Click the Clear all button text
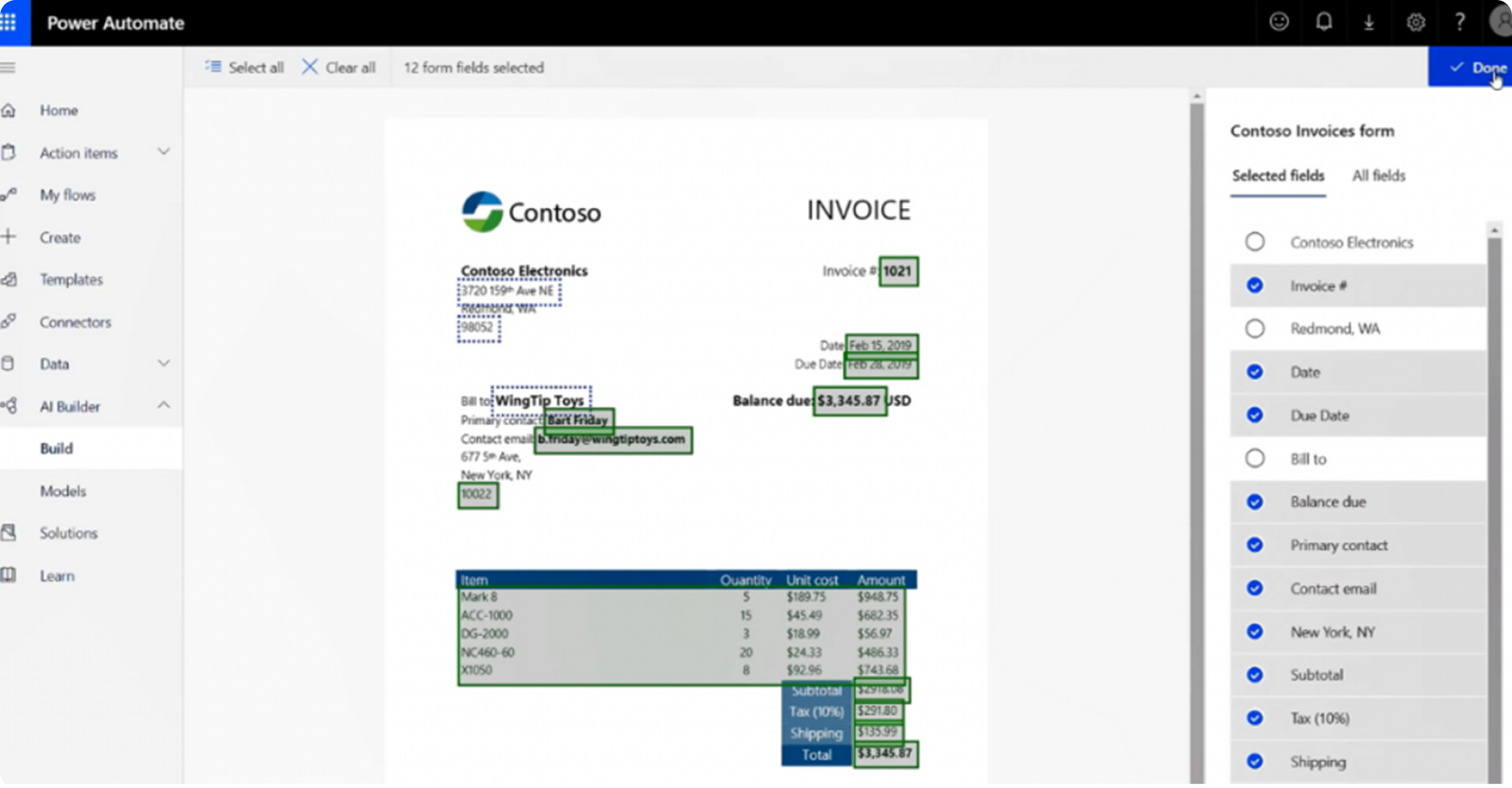Image resolution: width=1512 pixels, height=788 pixels. 350,68
